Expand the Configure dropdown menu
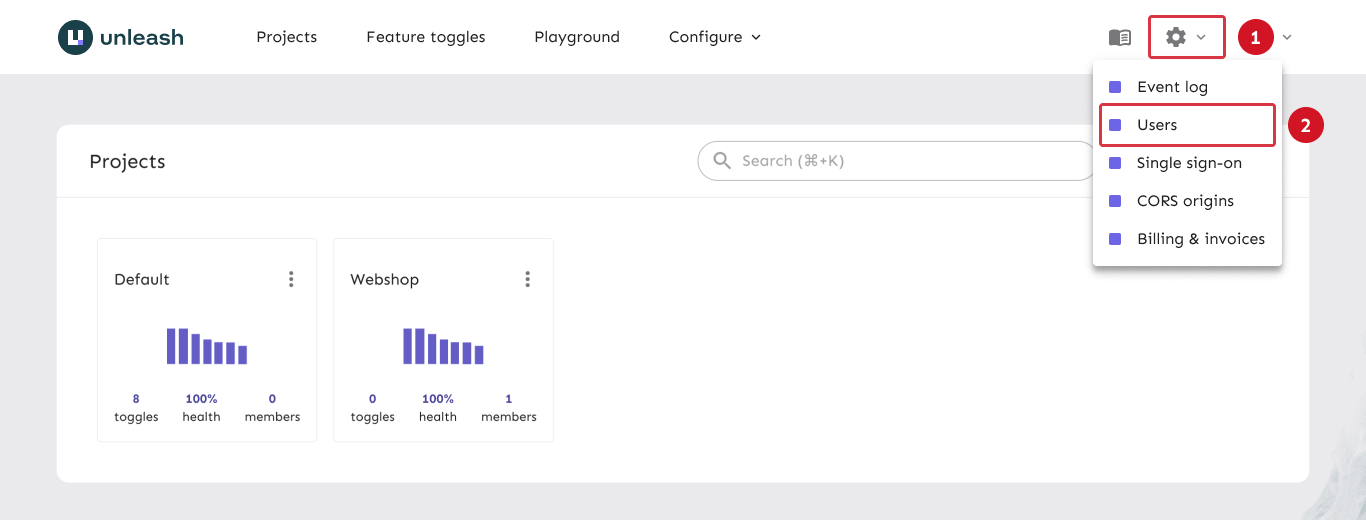This screenshot has width=1366, height=520. pos(714,37)
